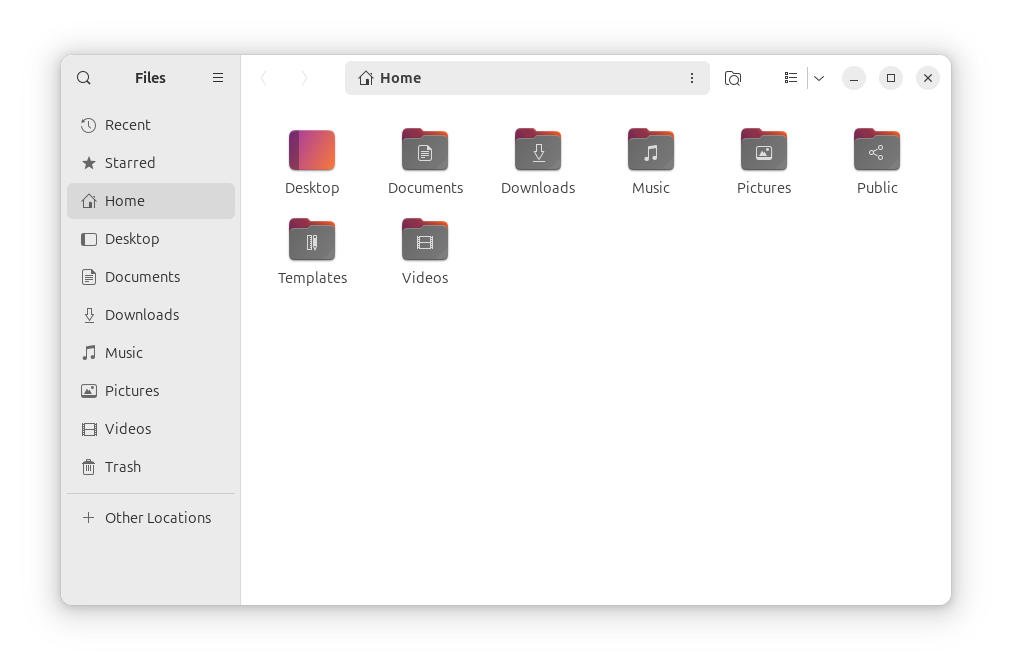Open Desktop from the sidebar

(151, 239)
